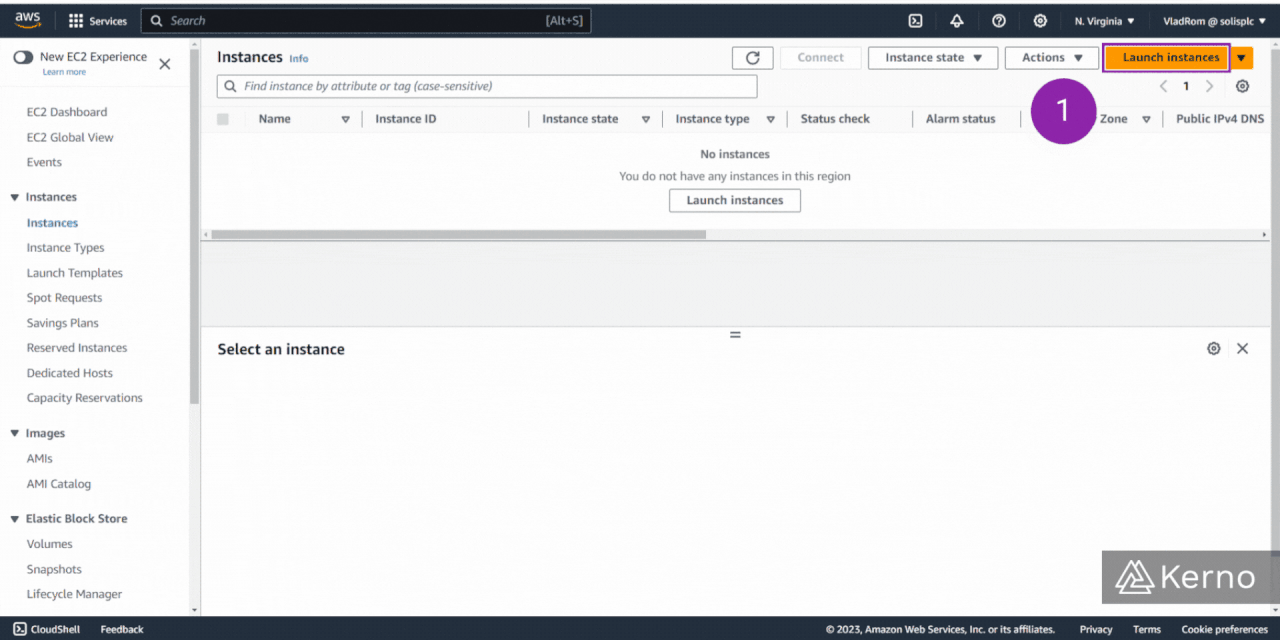Open the VladRom account menu
Screen dimensions: 1280x640
click(x=1214, y=21)
